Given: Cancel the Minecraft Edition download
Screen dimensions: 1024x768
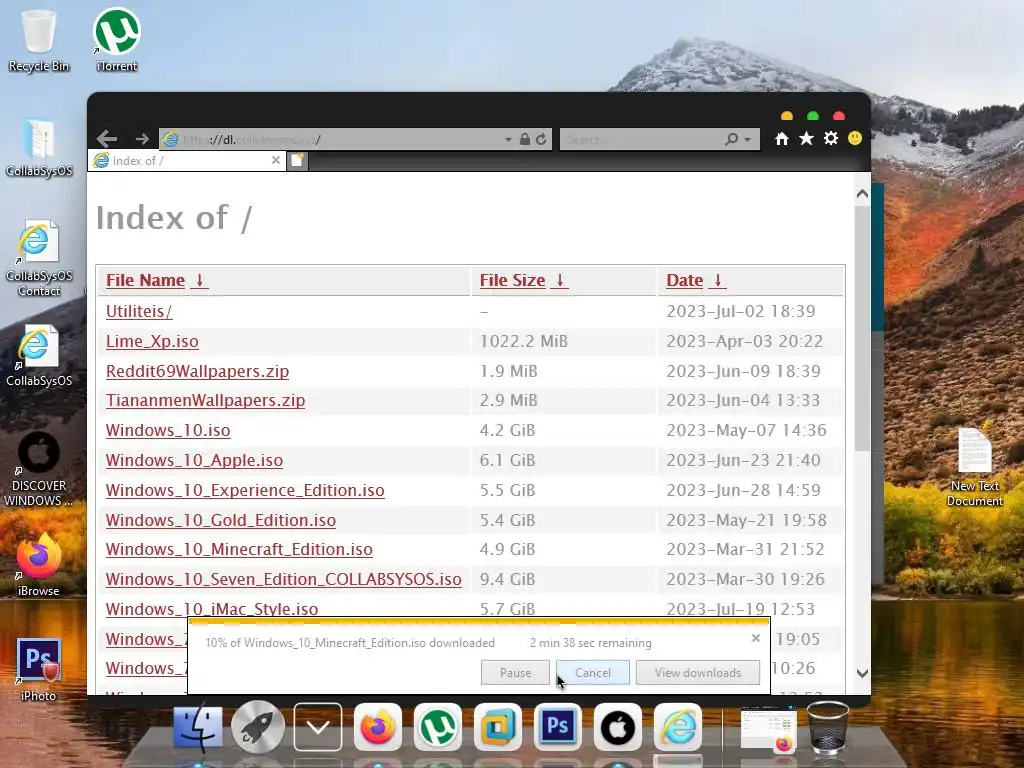Looking at the screenshot, I should [592, 673].
